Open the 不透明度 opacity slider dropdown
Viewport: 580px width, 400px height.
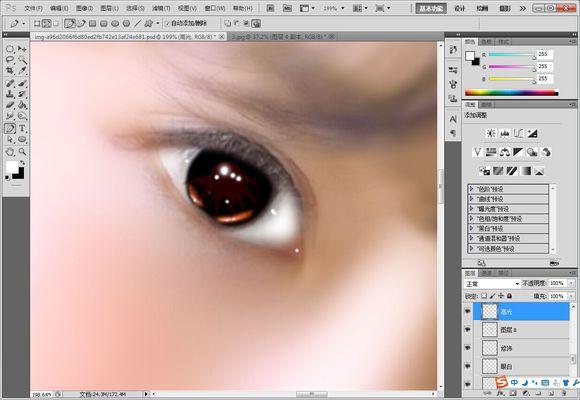[x=571, y=283]
